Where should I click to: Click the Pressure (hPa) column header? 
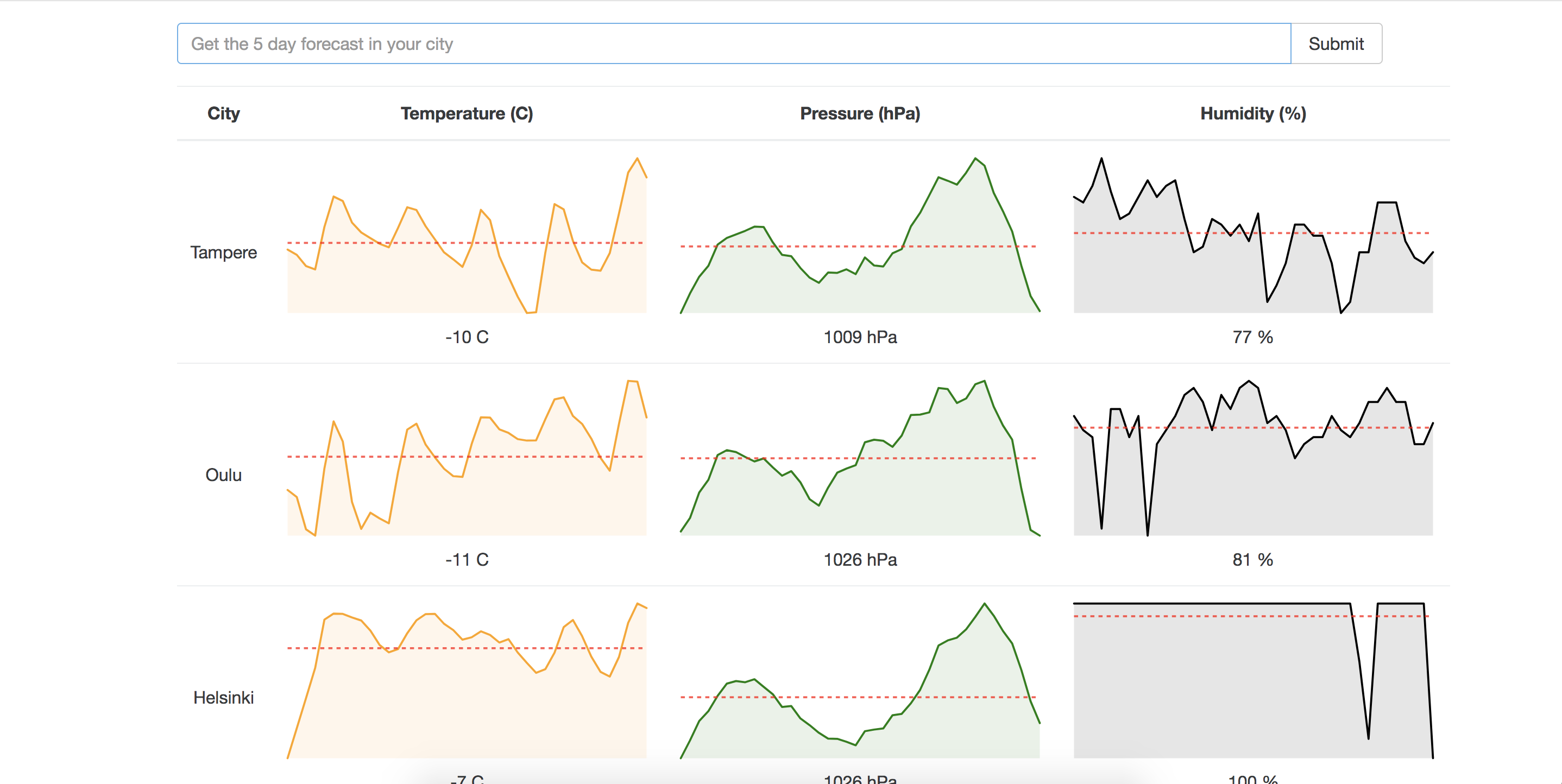(860, 113)
